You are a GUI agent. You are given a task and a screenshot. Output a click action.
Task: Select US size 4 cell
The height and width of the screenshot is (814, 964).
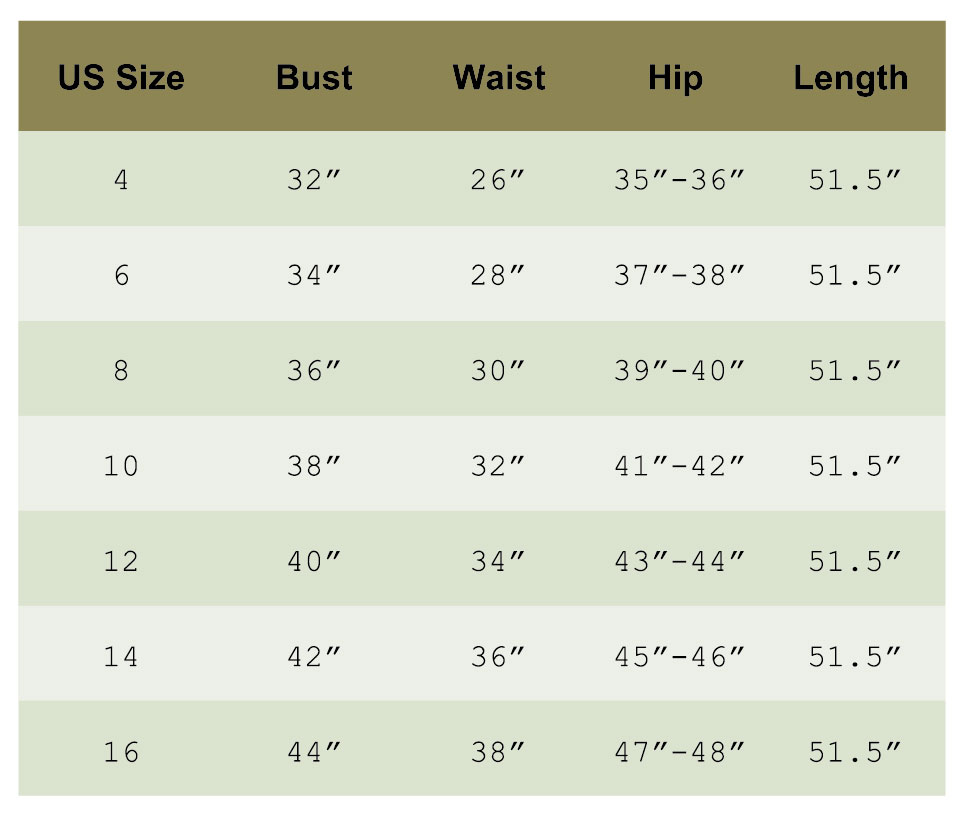coord(121,181)
